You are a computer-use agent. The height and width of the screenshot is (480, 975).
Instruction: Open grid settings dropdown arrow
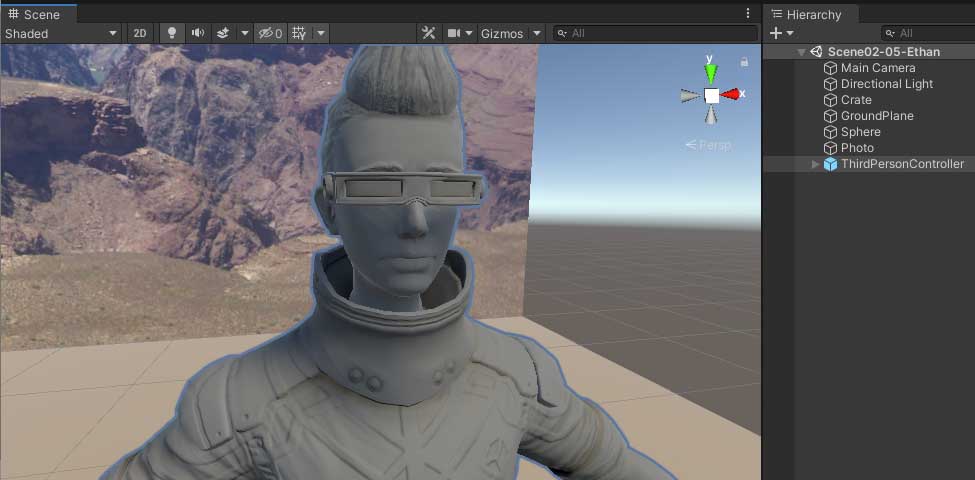click(x=321, y=34)
